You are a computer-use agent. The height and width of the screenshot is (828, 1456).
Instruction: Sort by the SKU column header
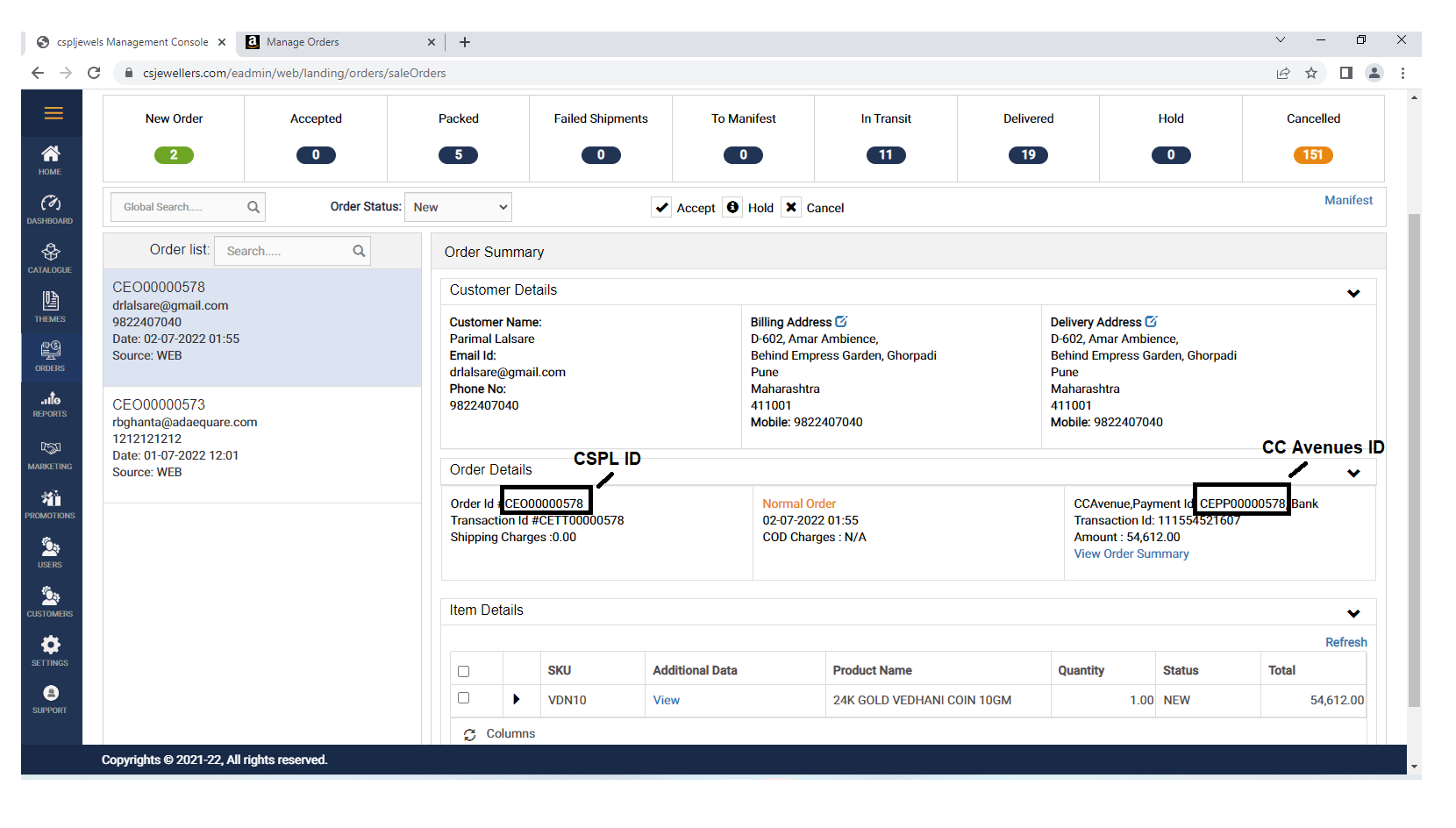tap(559, 670)
